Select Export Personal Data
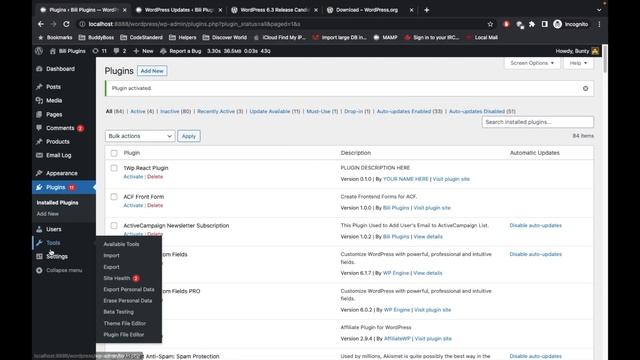Image resolution: width=640 pixels, height=360 pixels. [x=129, y=289]
